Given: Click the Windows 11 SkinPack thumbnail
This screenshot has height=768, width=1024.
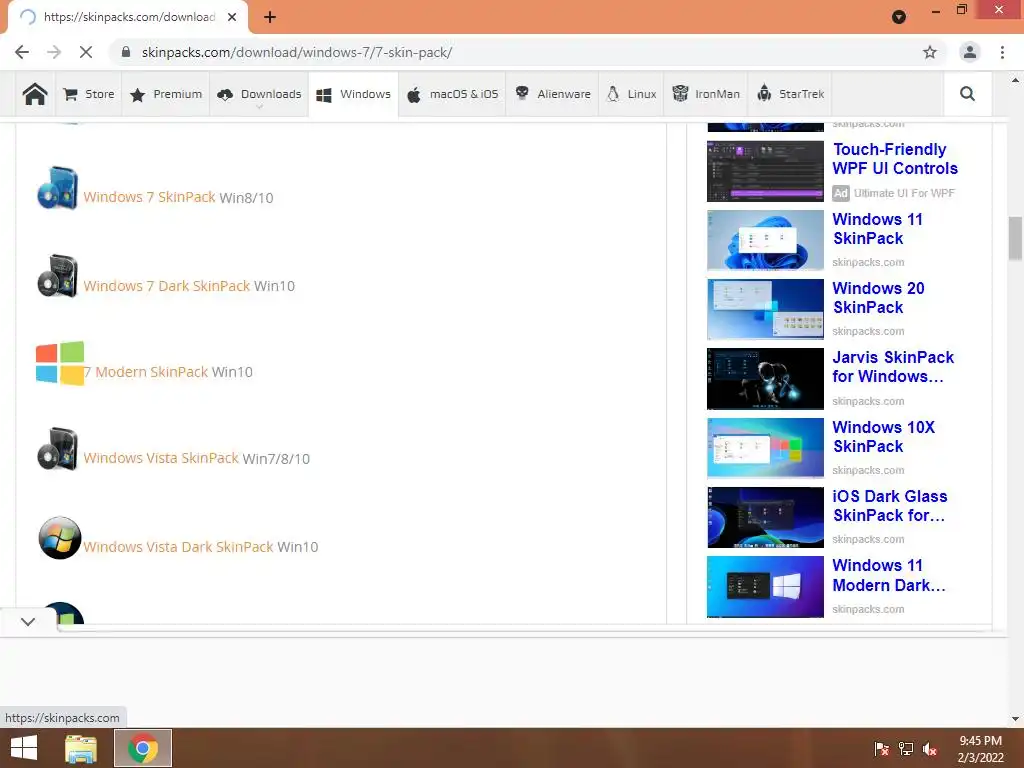Looking at the screenshot, I should [x=765, y=240].
